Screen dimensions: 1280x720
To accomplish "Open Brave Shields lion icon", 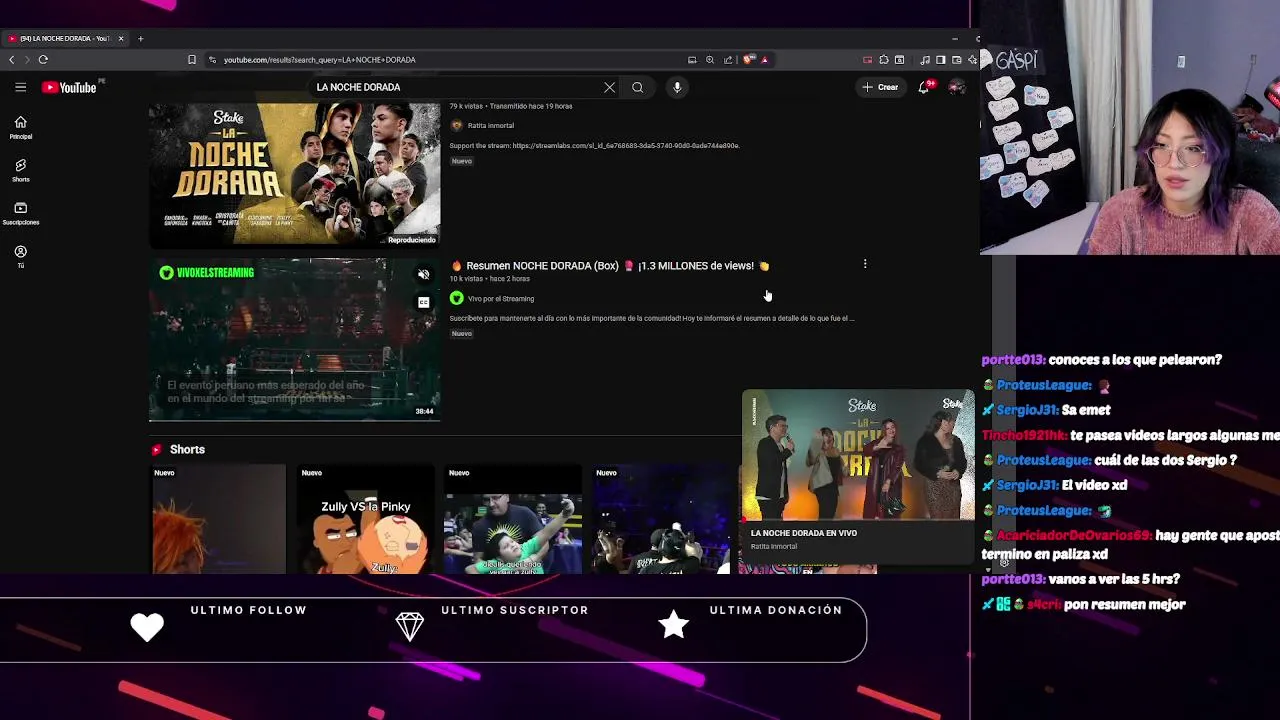I will (748, 60).
